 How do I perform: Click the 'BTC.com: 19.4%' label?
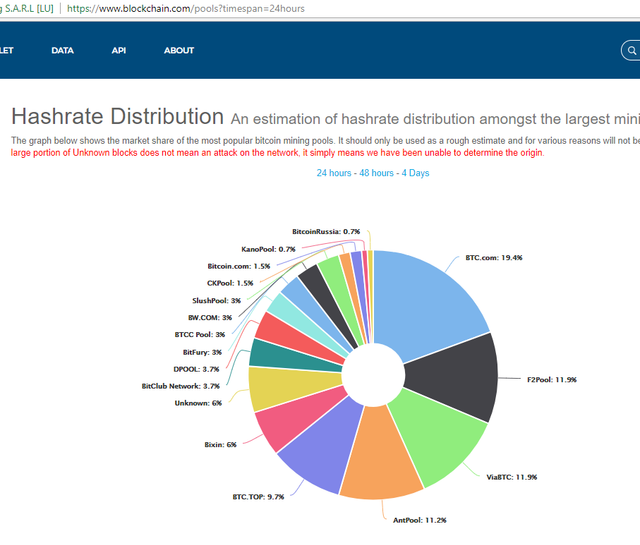[494, 258]
